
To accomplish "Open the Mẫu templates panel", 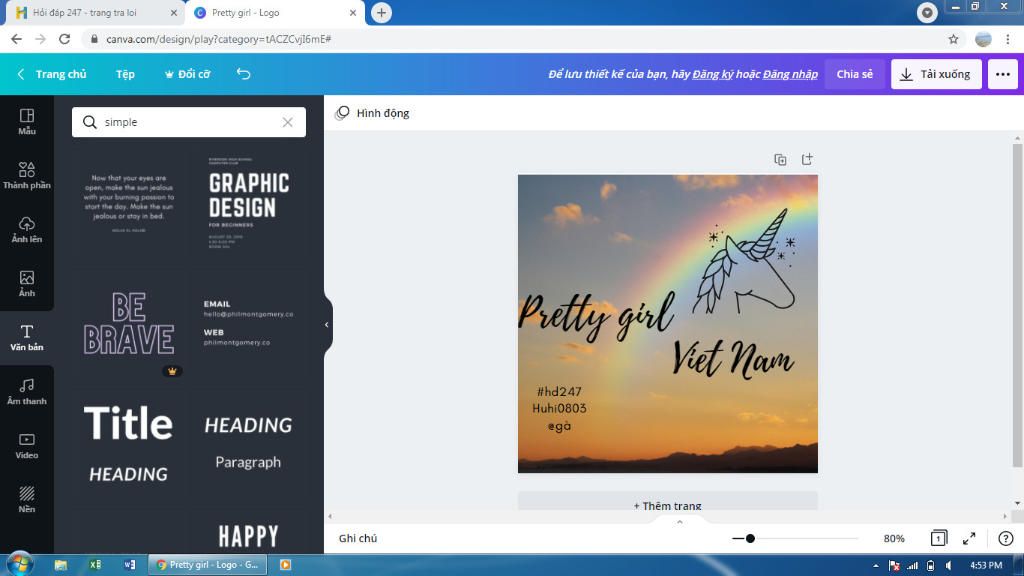I will click(x=27, y=122).
